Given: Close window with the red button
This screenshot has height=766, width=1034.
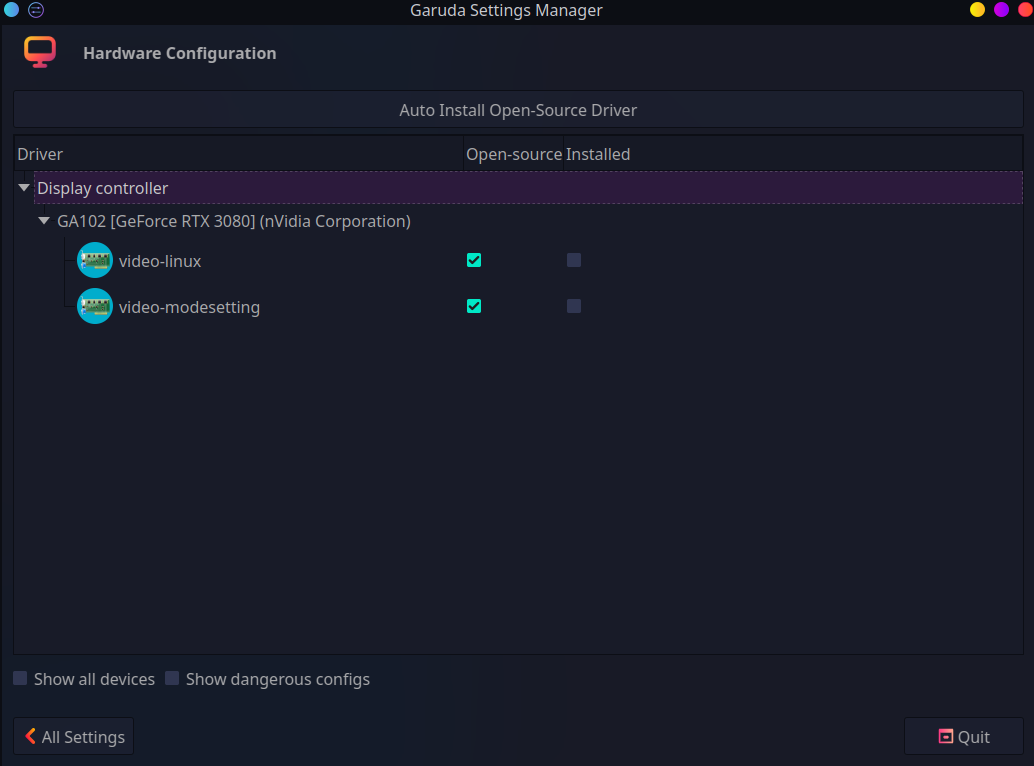Looking at the screenshot, I should (1025, 10).
